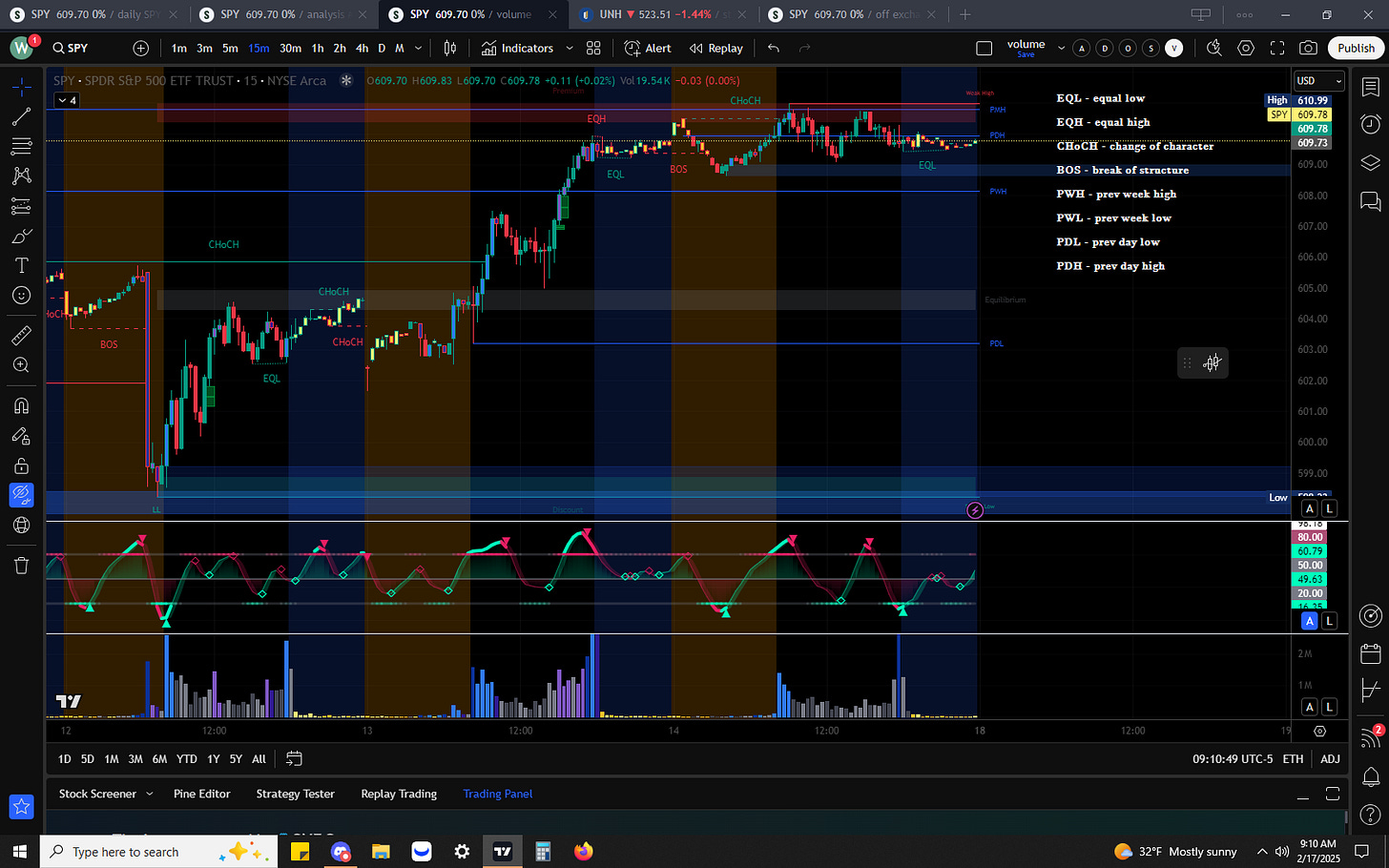
Task: Open quick search lightning icon
Action: point(1213,48)
